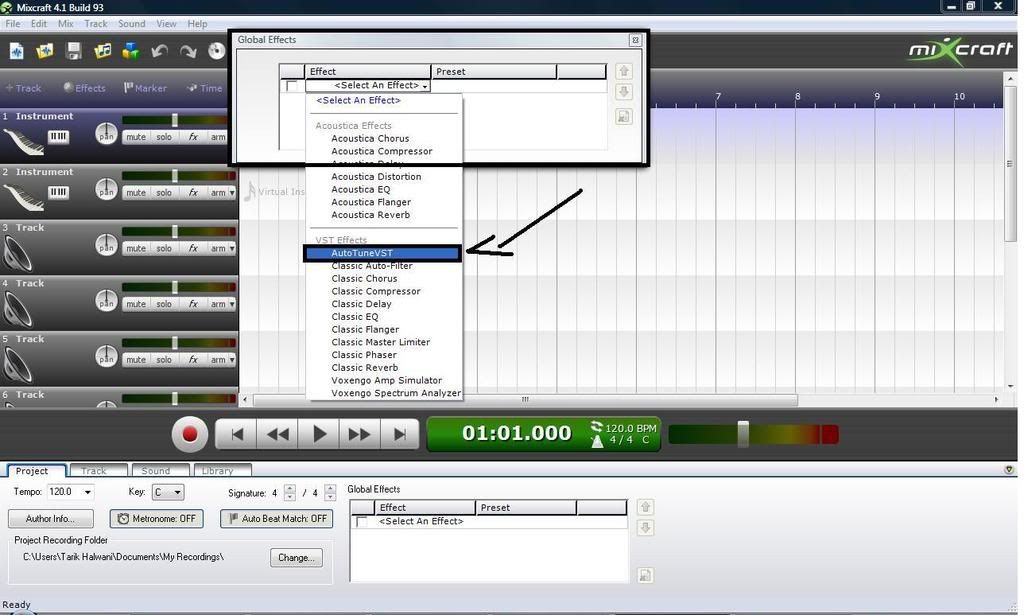Click the Burn CD disc icon
Screen dimensions: 1024x615
pos(216,51)
